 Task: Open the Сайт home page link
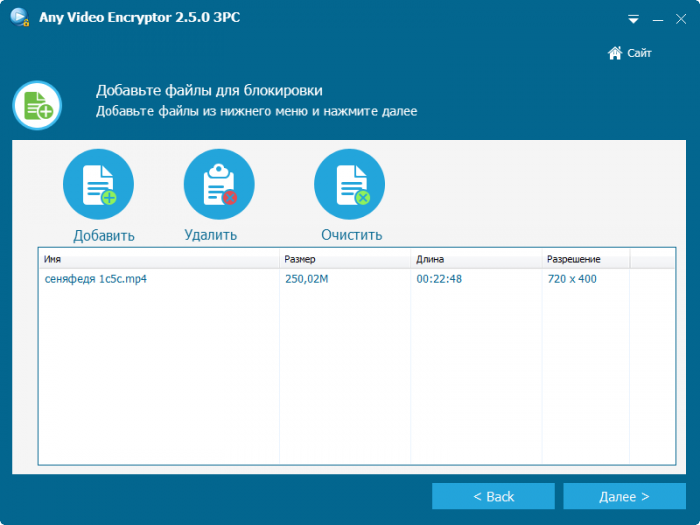[629, 53]
